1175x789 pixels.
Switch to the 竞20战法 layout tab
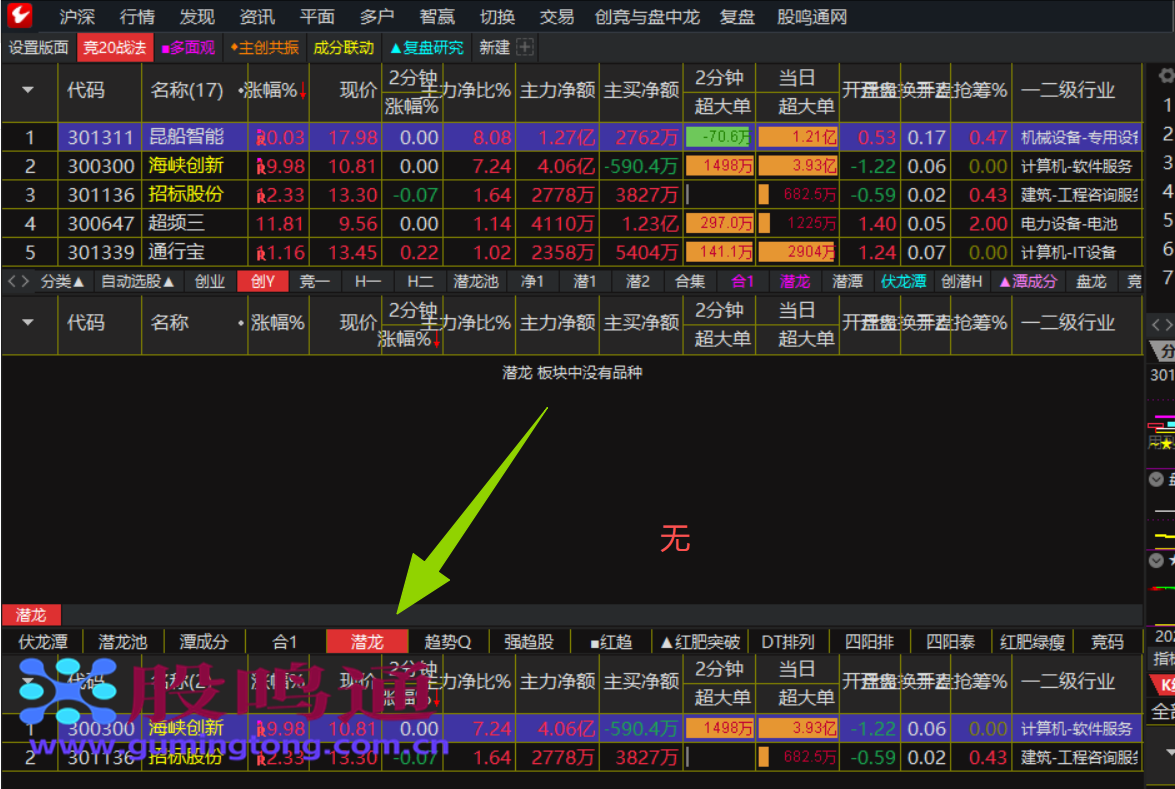pyautogui.click(x=115, y=47)
